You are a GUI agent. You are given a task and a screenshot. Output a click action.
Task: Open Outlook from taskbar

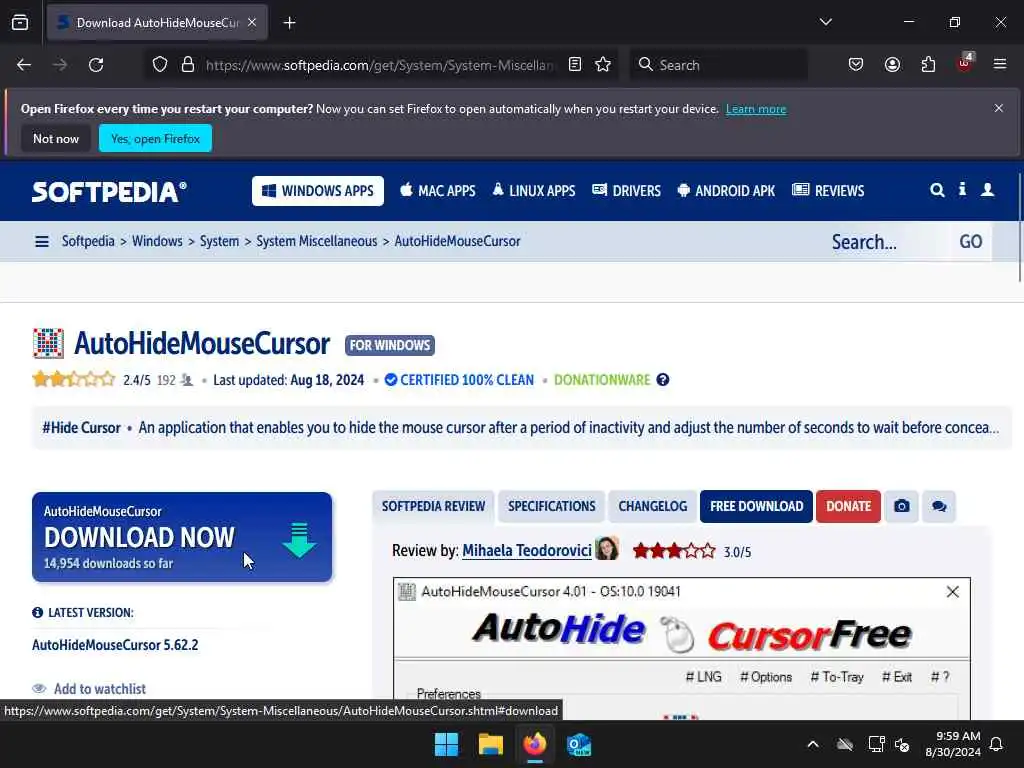[579, 744]
